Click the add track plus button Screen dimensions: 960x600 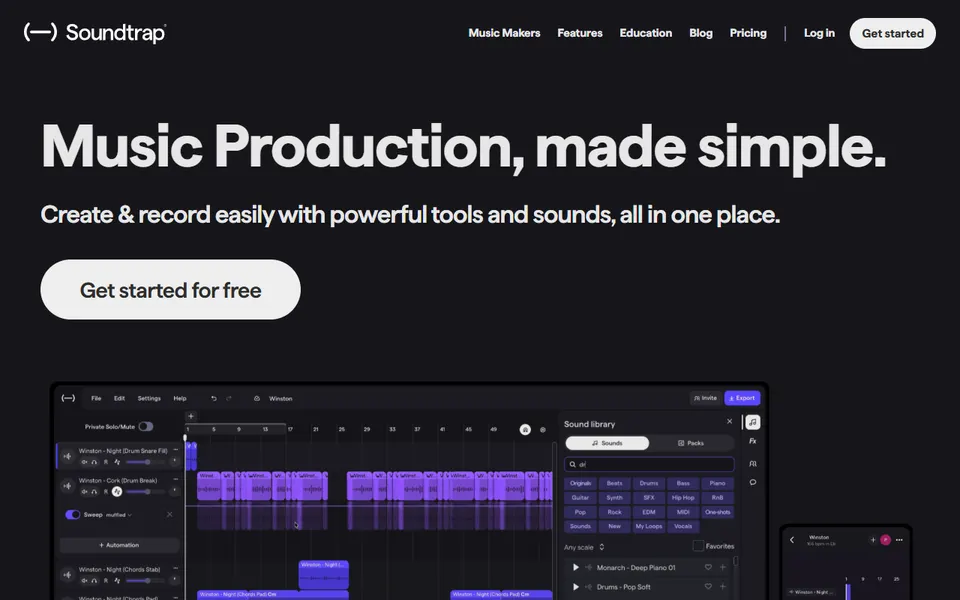click(x=191, y=416)
